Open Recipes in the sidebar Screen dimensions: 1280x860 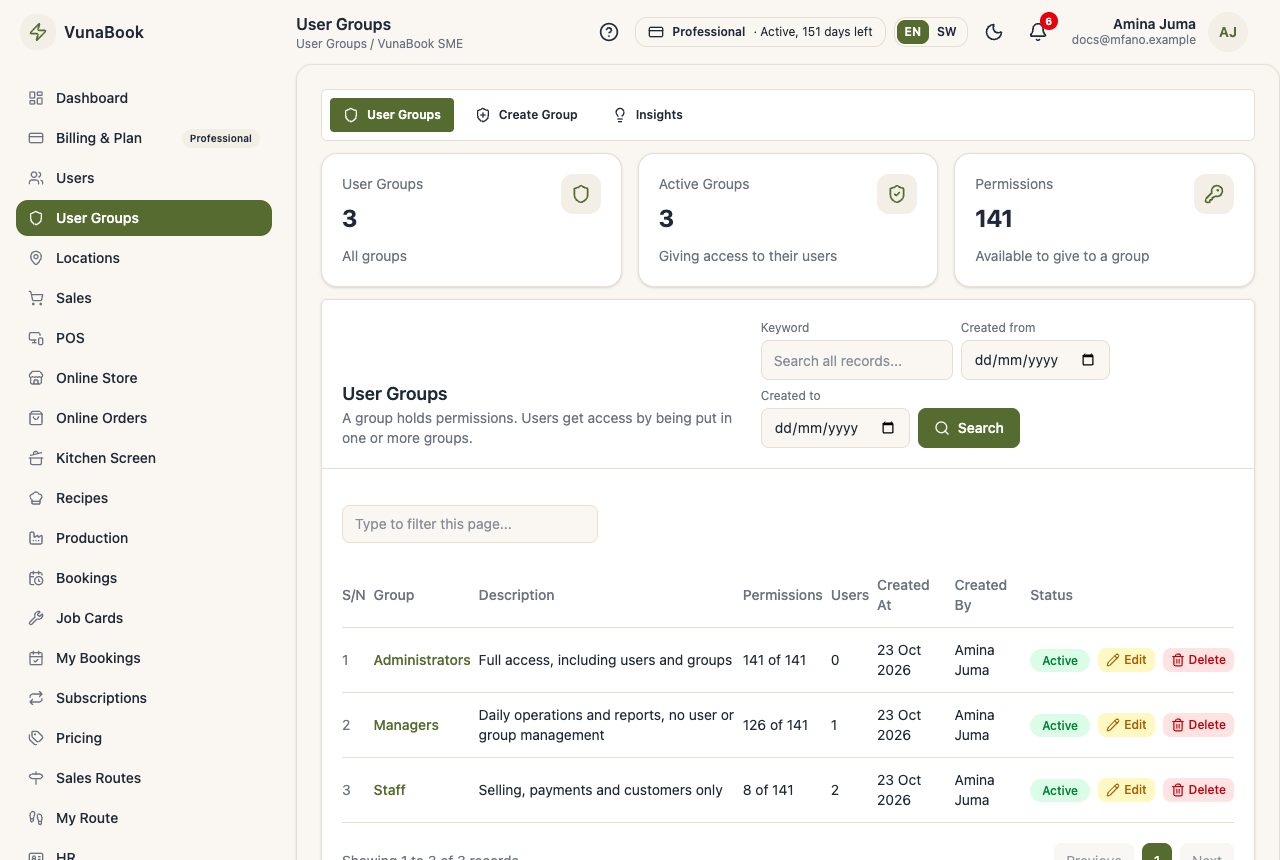(x=144, y=498)
